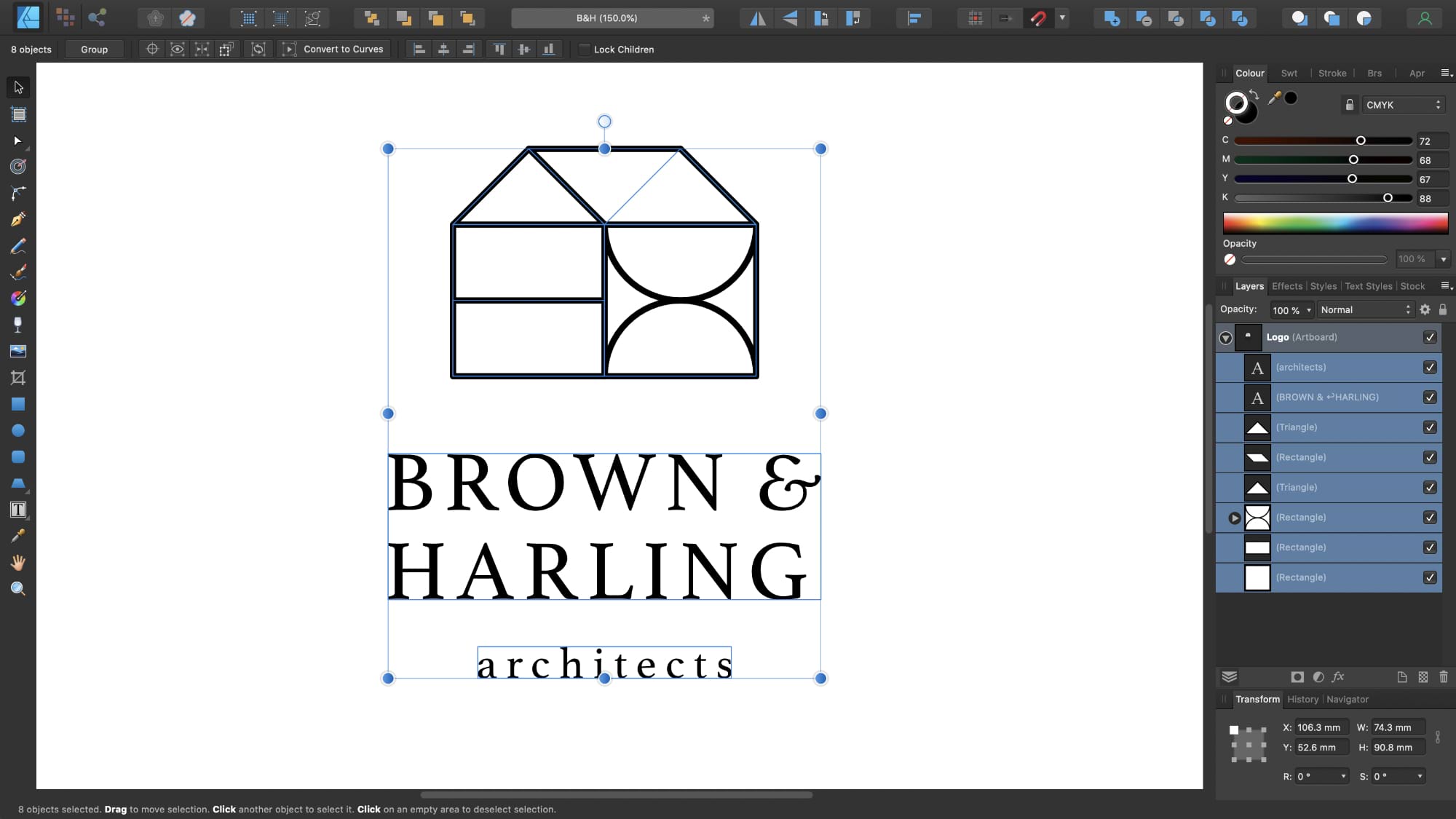This screenshot has height=819, width=1456.
Task: Select the Text tool in toolbar
Action: point(18,511)
